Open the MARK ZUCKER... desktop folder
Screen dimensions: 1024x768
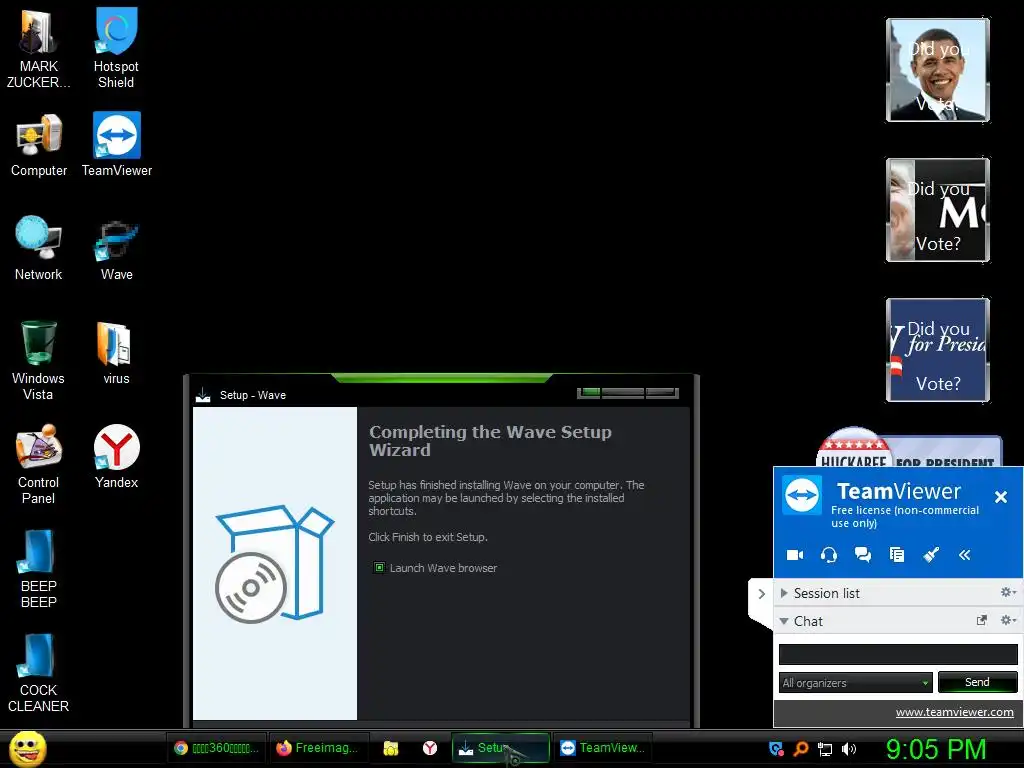[x=38, y=47]
